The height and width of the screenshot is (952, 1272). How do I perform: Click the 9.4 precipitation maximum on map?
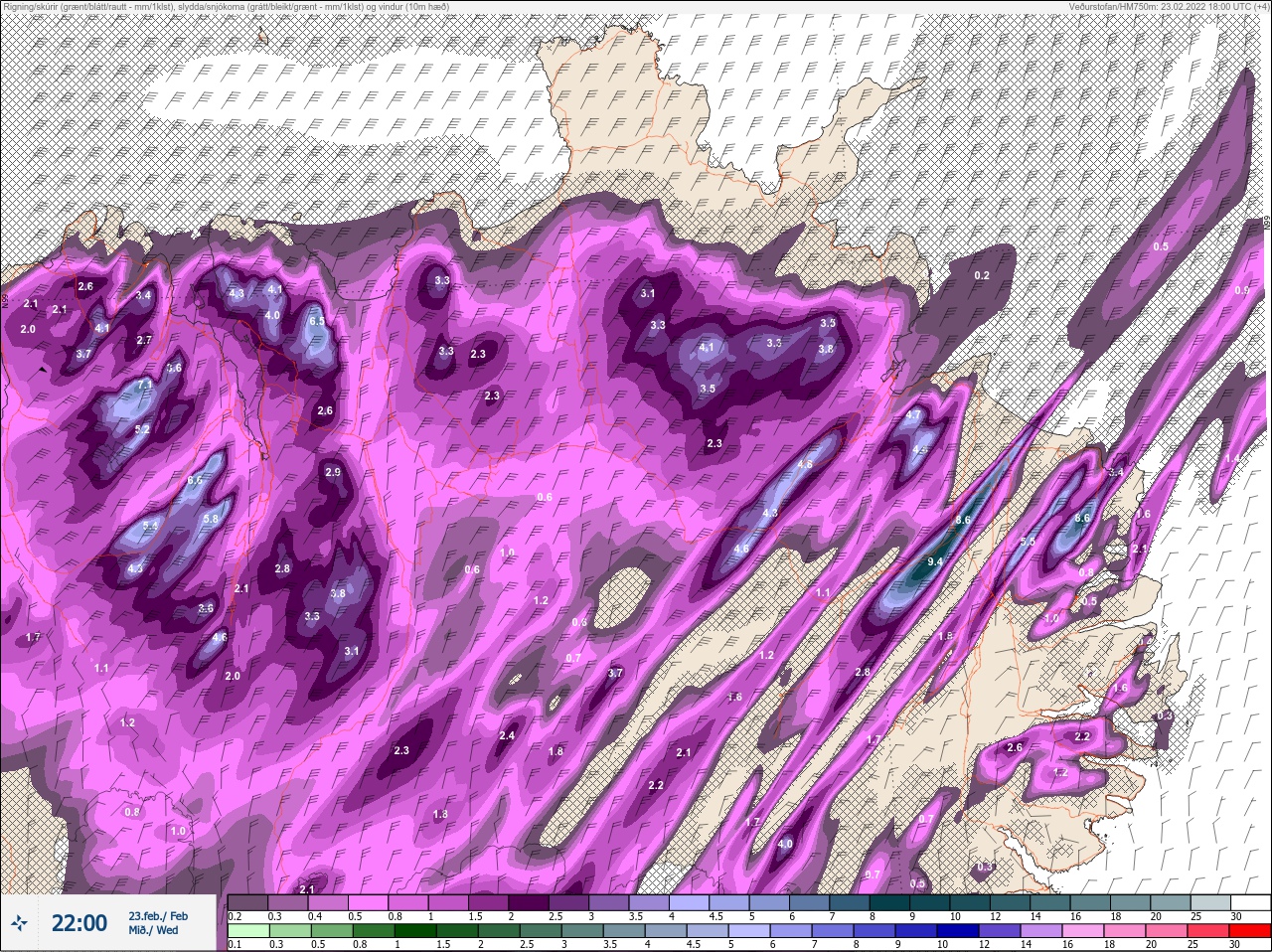click(934, 562)
